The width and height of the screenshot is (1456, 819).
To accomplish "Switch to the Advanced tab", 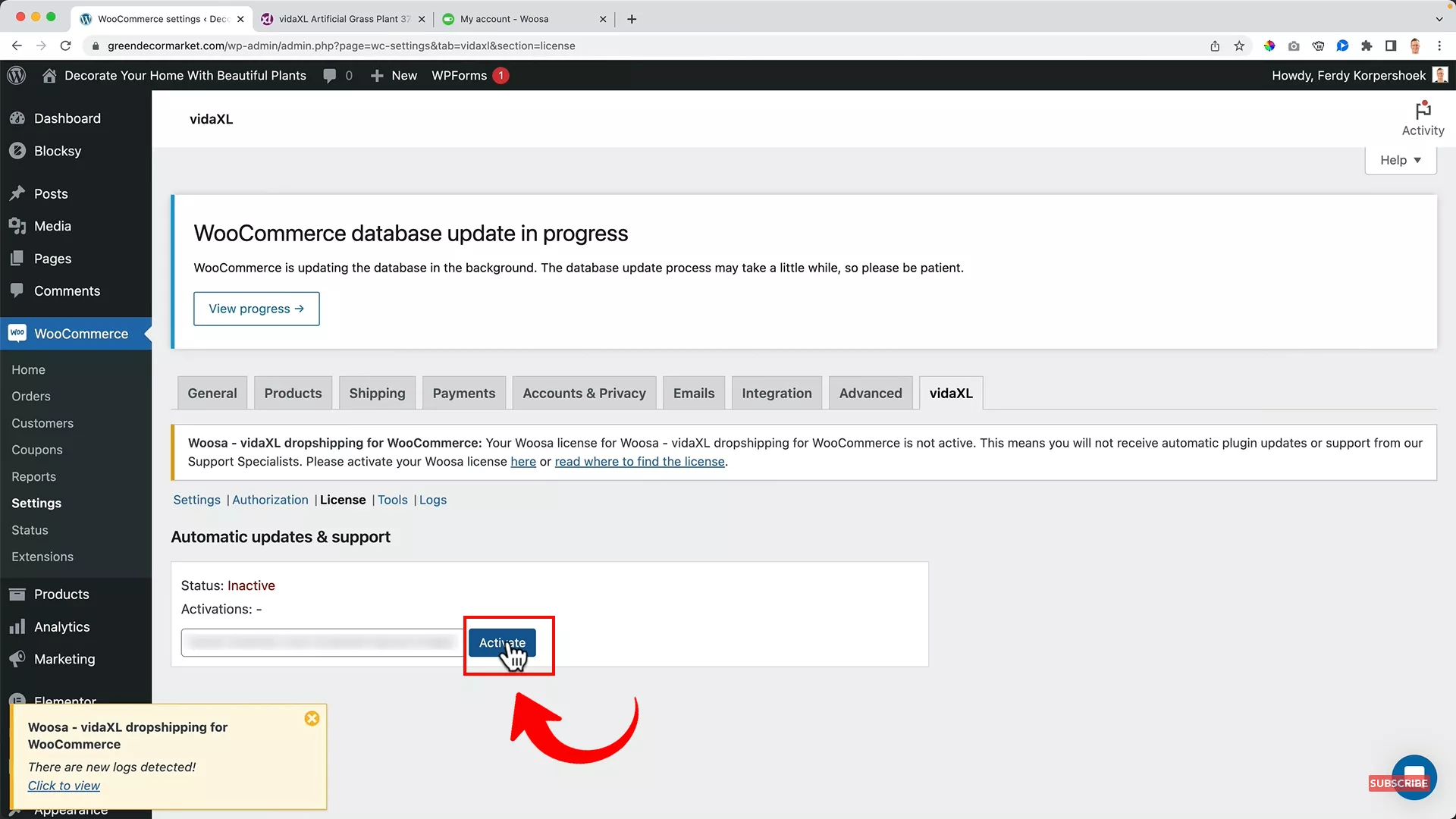I will point(871,393).
